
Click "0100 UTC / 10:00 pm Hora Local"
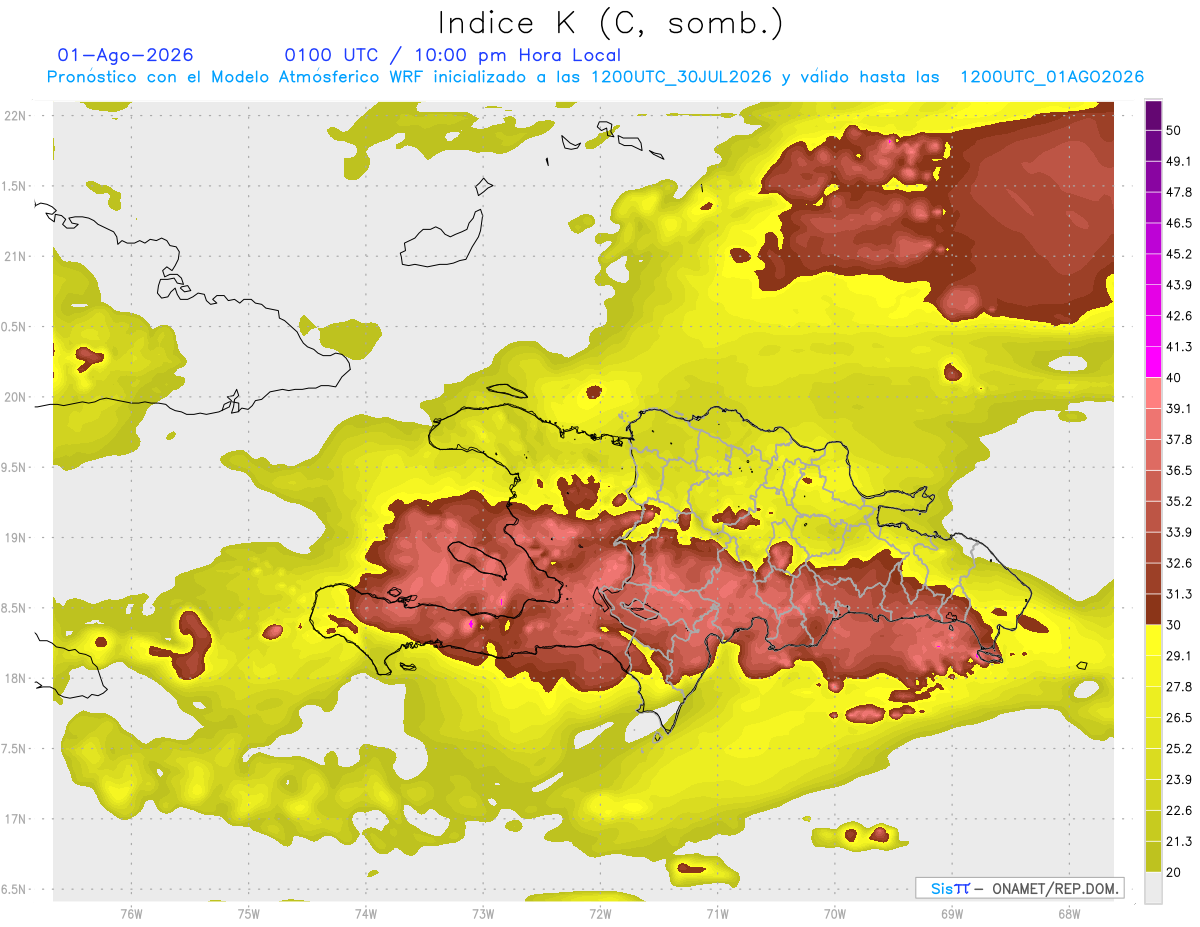coord(453,55)
